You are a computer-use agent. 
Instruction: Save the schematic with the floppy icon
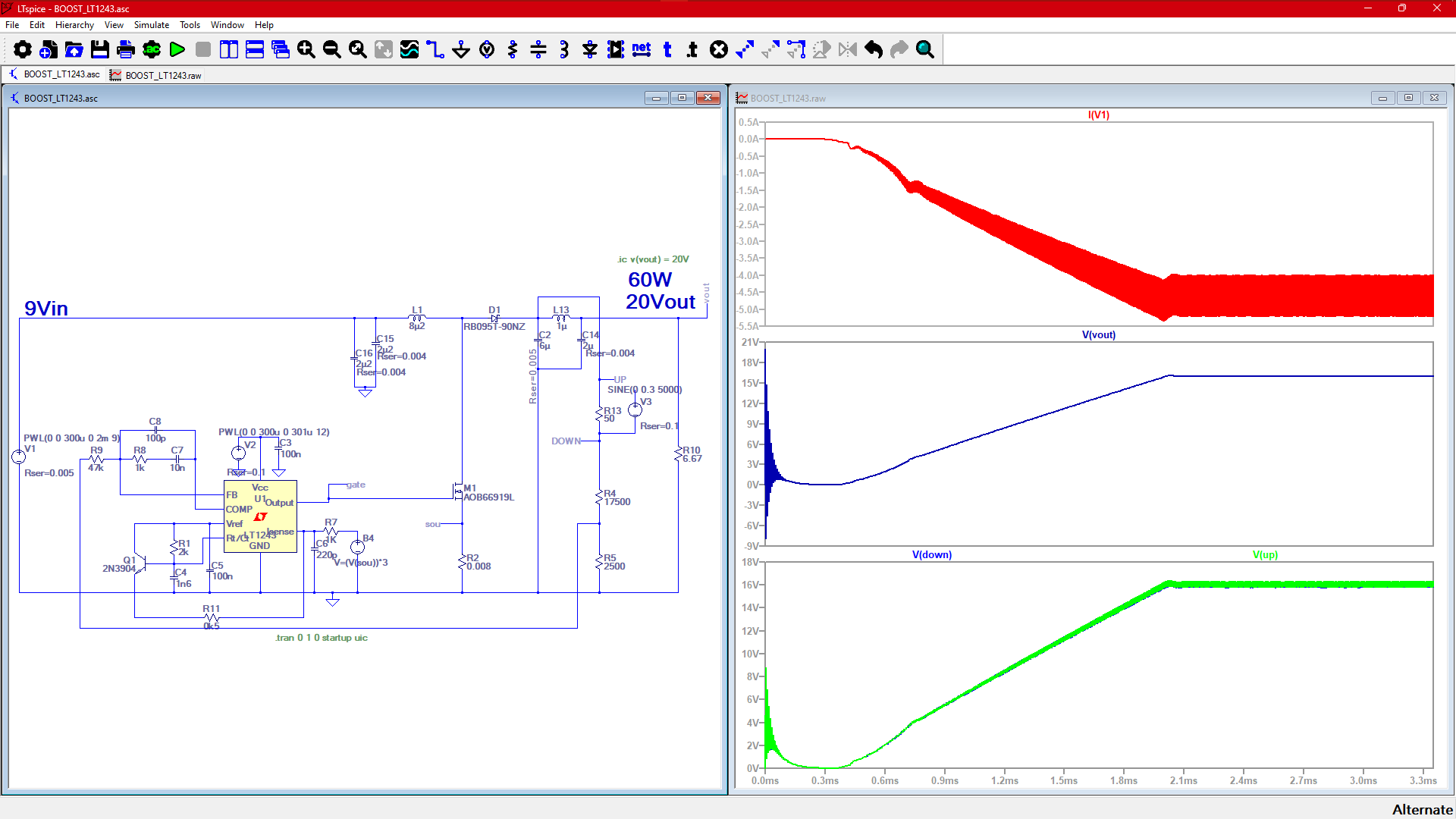[100, 50]
